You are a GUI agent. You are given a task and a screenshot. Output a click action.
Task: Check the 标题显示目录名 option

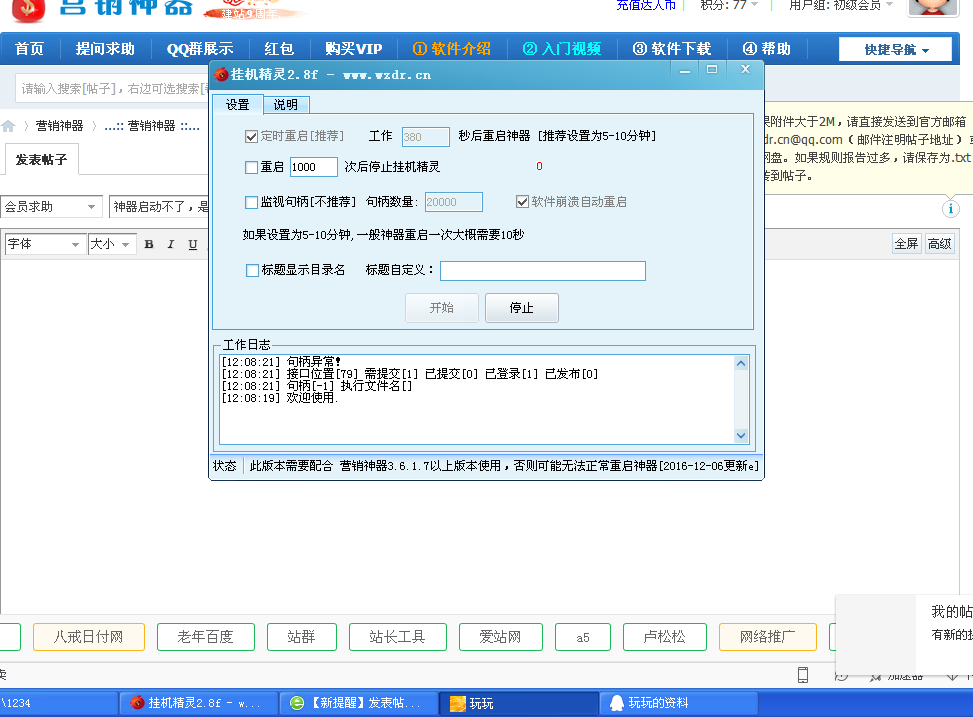(252, 270)
